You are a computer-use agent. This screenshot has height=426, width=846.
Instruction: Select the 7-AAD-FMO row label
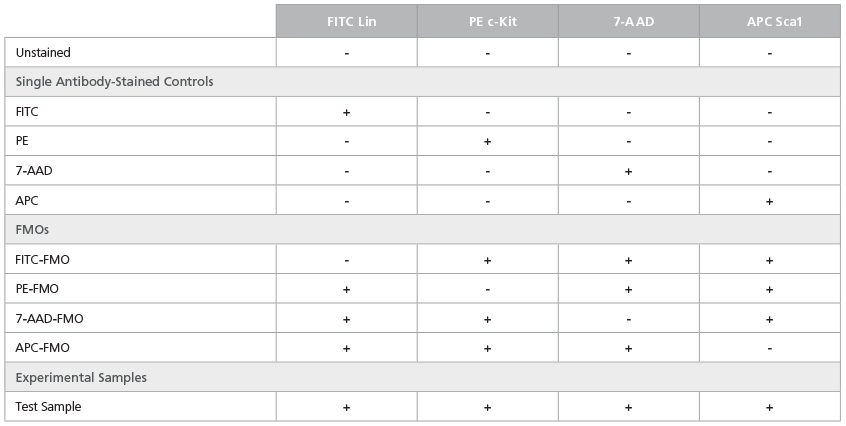[49, 319]
